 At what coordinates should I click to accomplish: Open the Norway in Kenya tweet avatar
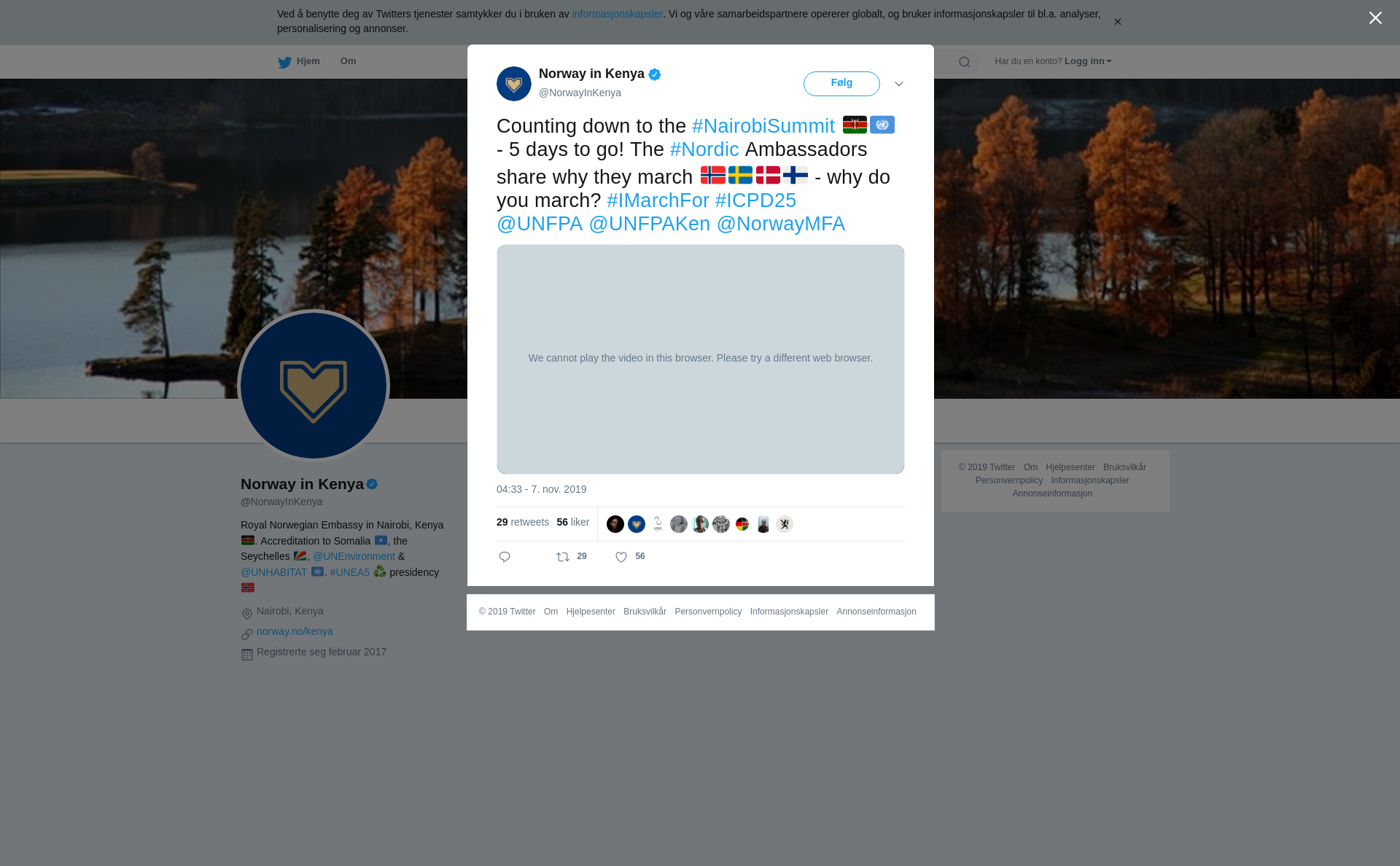pyautogui.click(x=514, y=84)
